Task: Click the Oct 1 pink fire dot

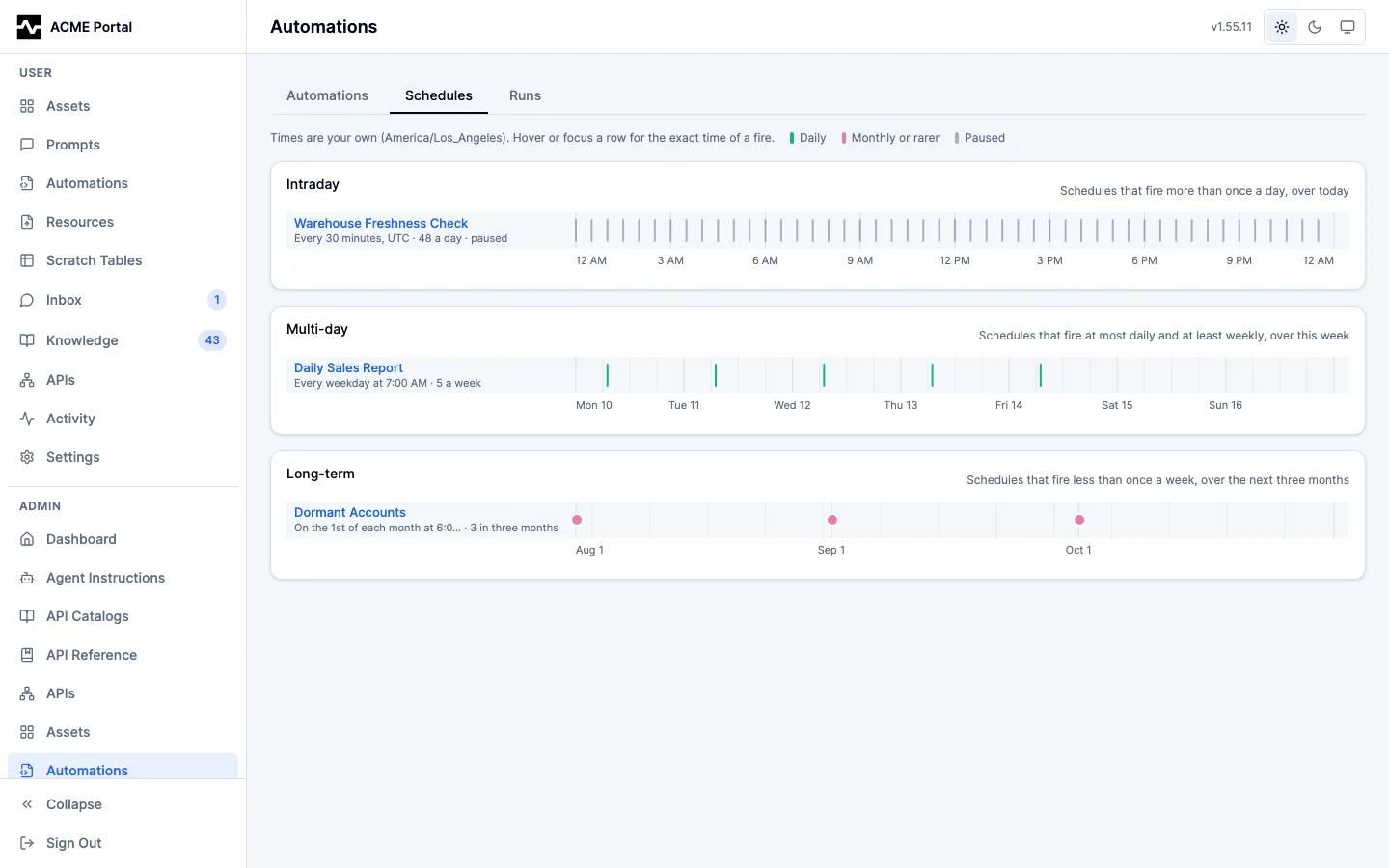Action: tap(1079, 520)
